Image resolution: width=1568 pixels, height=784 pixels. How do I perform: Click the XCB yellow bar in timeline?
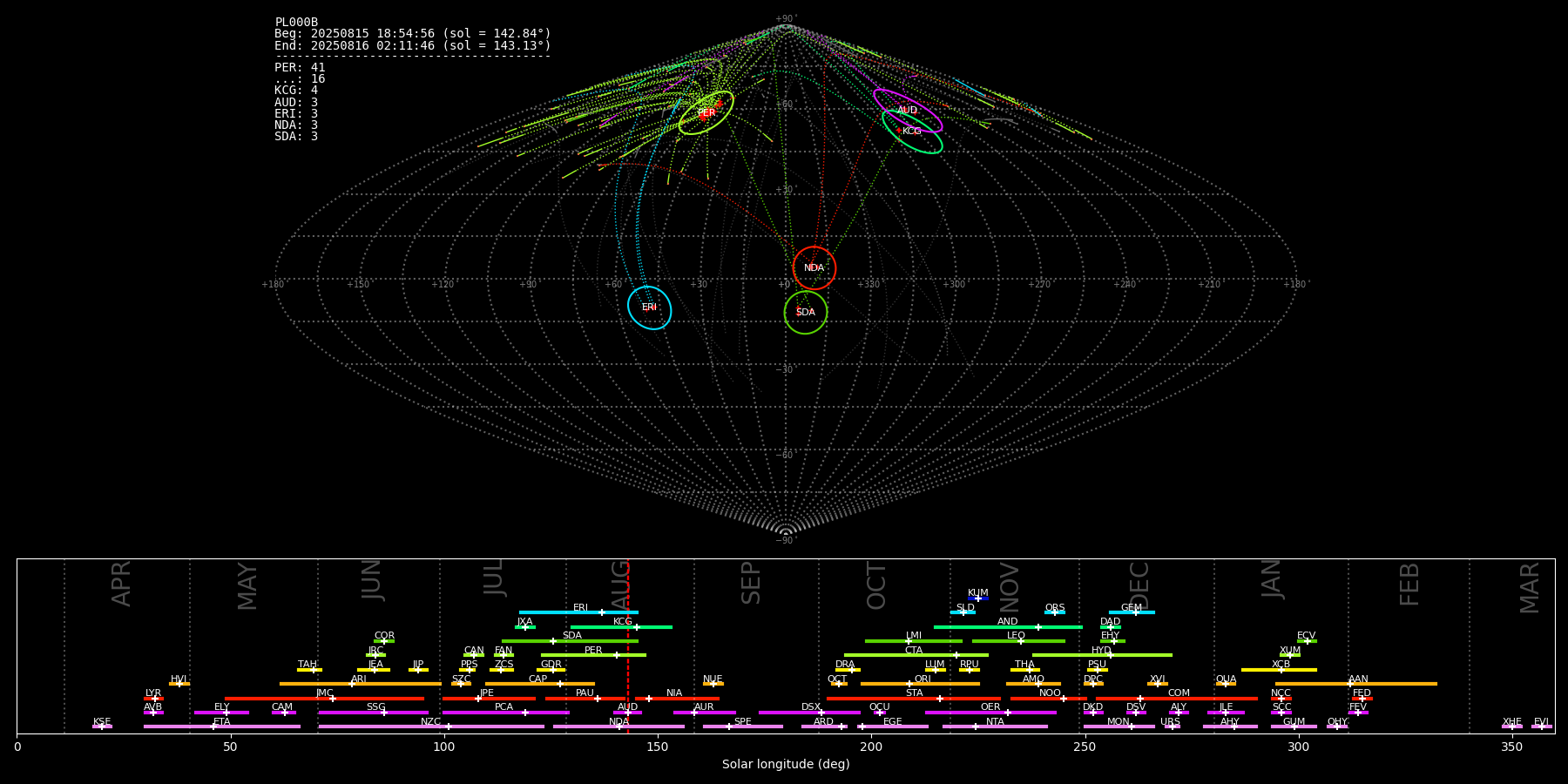1279,670
